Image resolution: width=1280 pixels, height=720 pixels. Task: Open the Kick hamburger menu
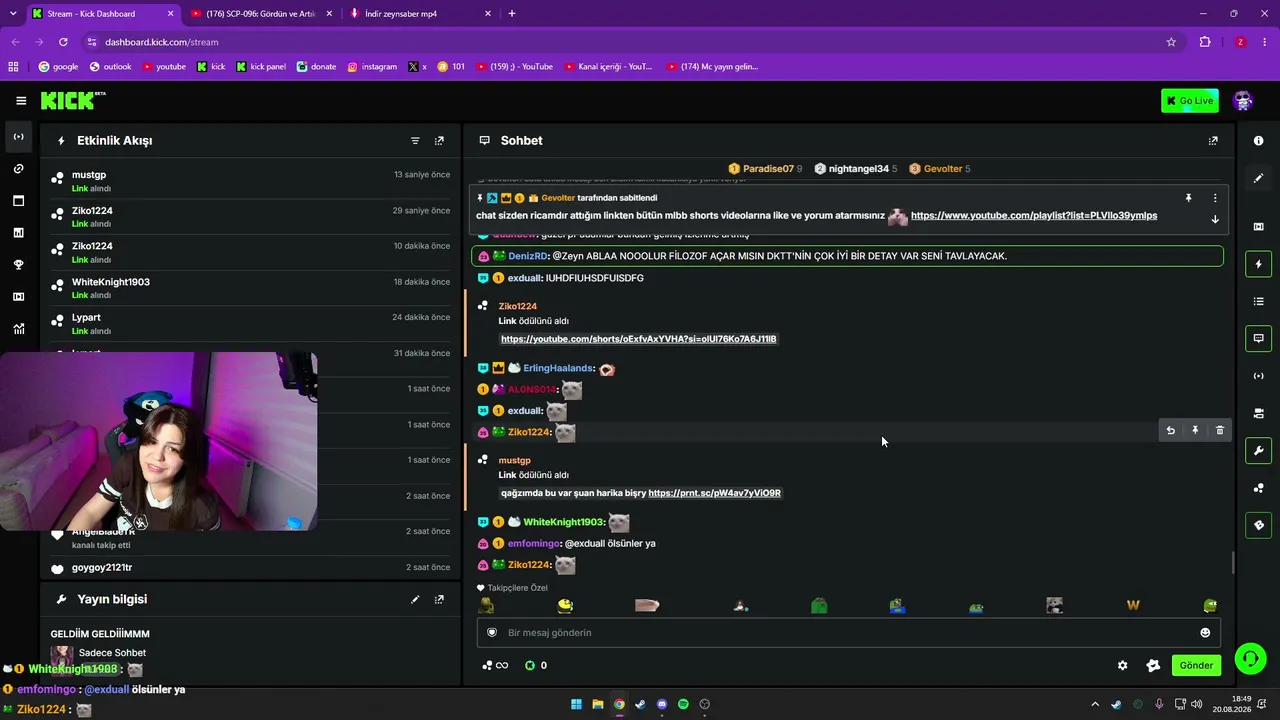[x=21, y=101]
